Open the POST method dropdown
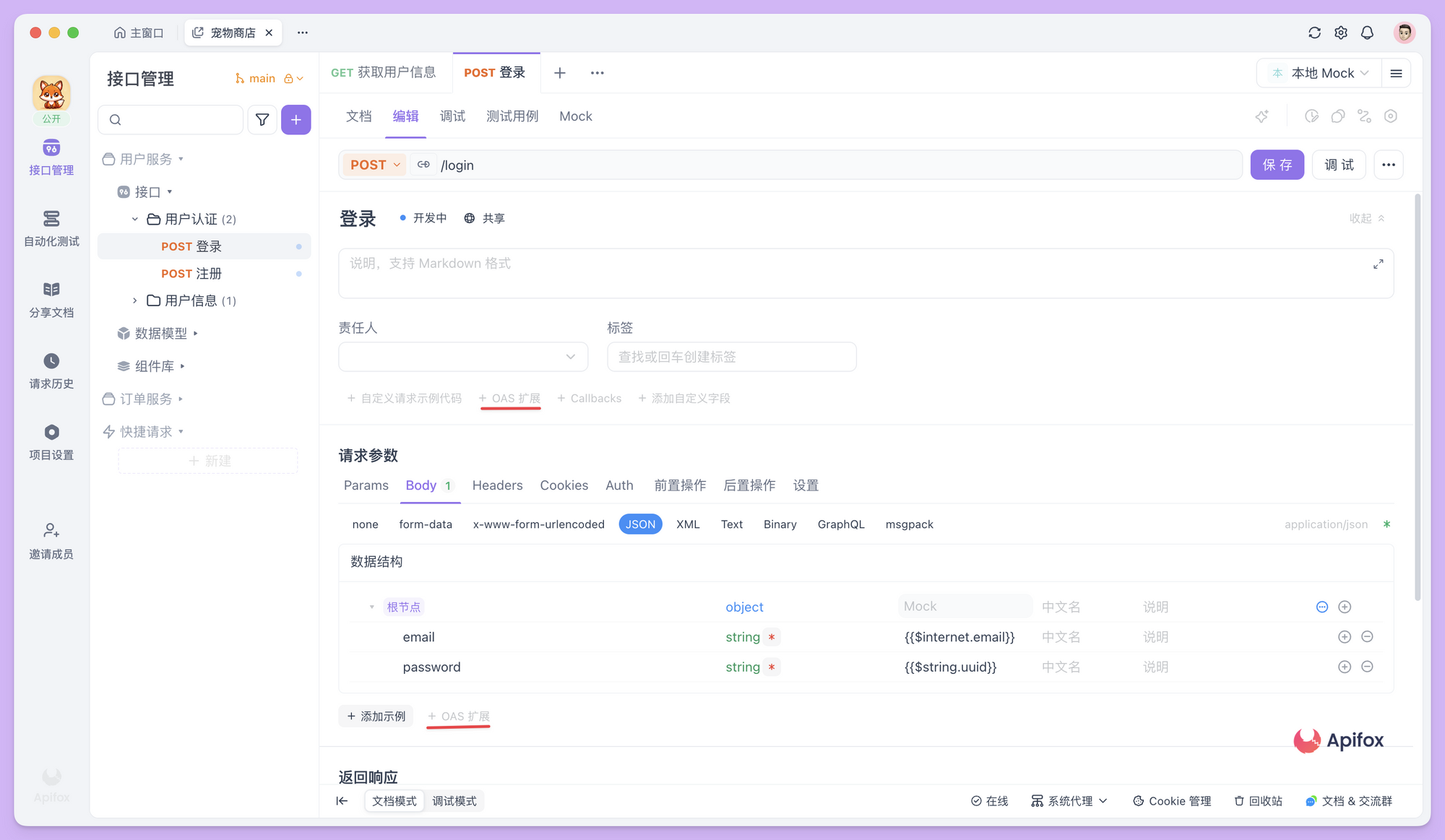The height and width of the screenshot is (840, 1445). [x=374, y=165]
